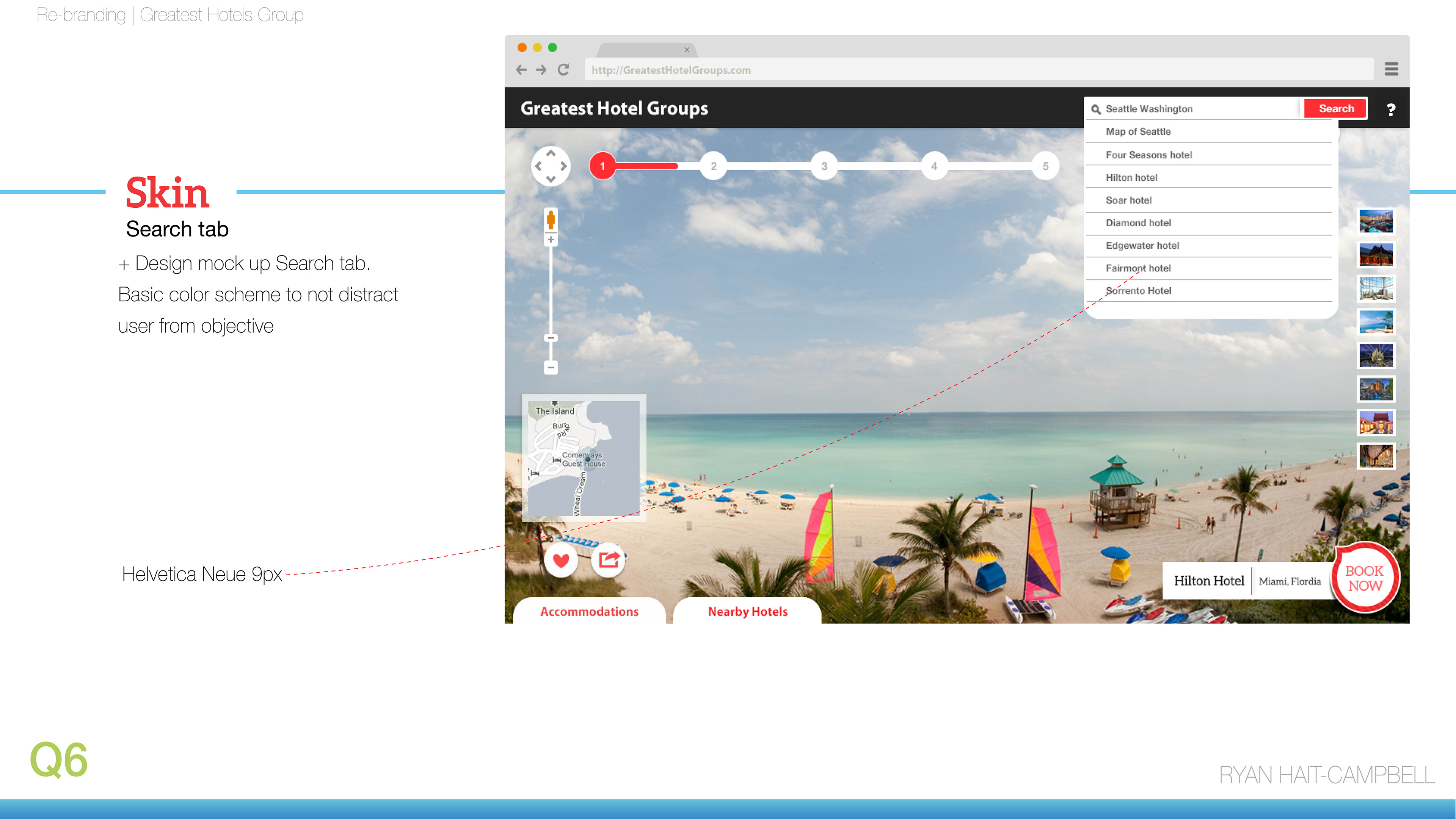Select step 5 circle on progress bar

1045,166
